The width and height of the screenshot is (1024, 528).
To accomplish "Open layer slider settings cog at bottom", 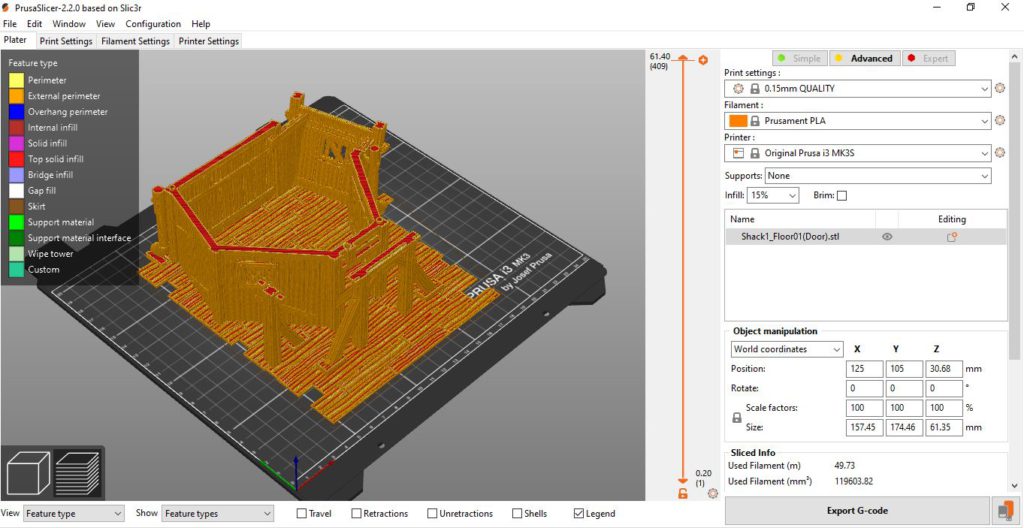I will tap(712, 493).
